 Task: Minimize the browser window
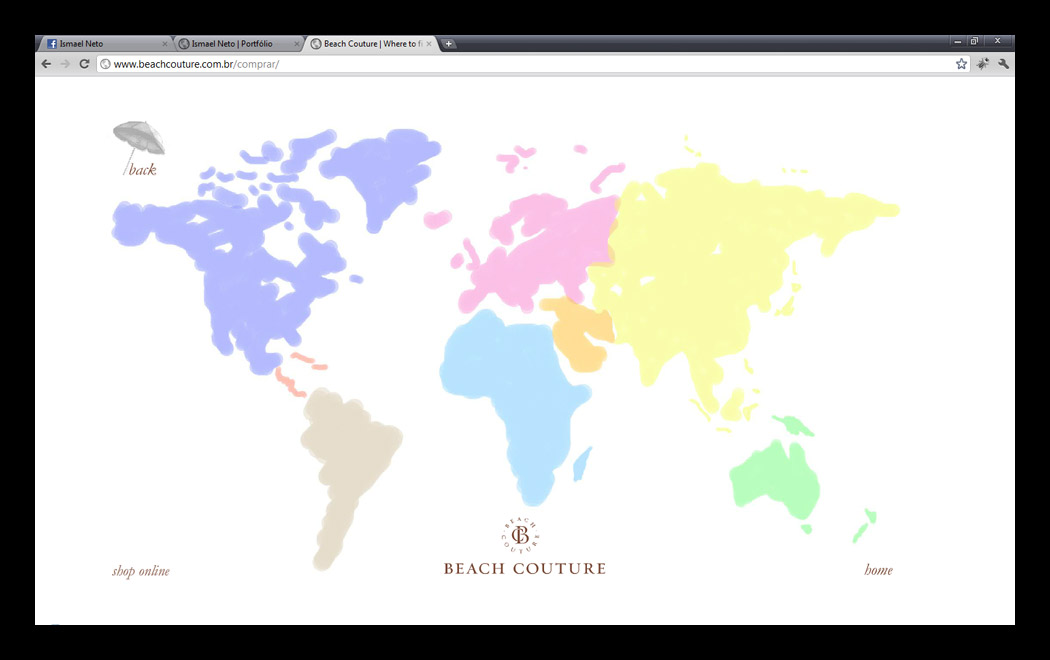[958, 42]
